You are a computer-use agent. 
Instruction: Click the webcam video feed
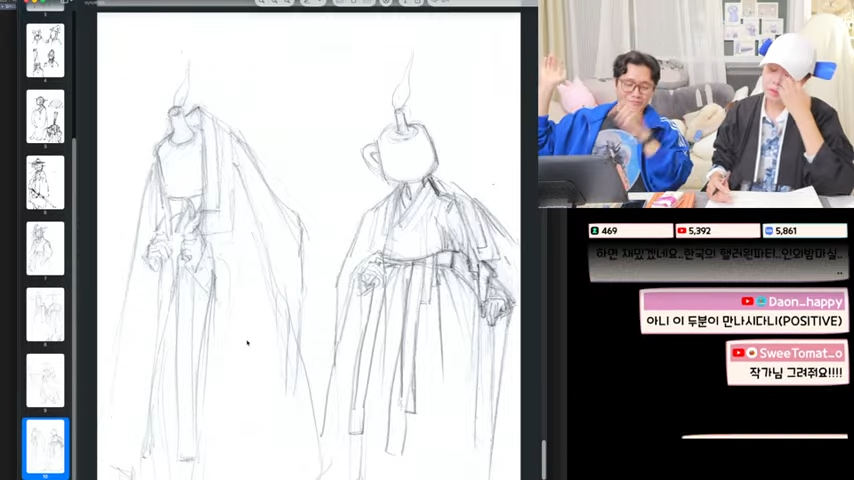pyautogui.click(x=696, y=104)
